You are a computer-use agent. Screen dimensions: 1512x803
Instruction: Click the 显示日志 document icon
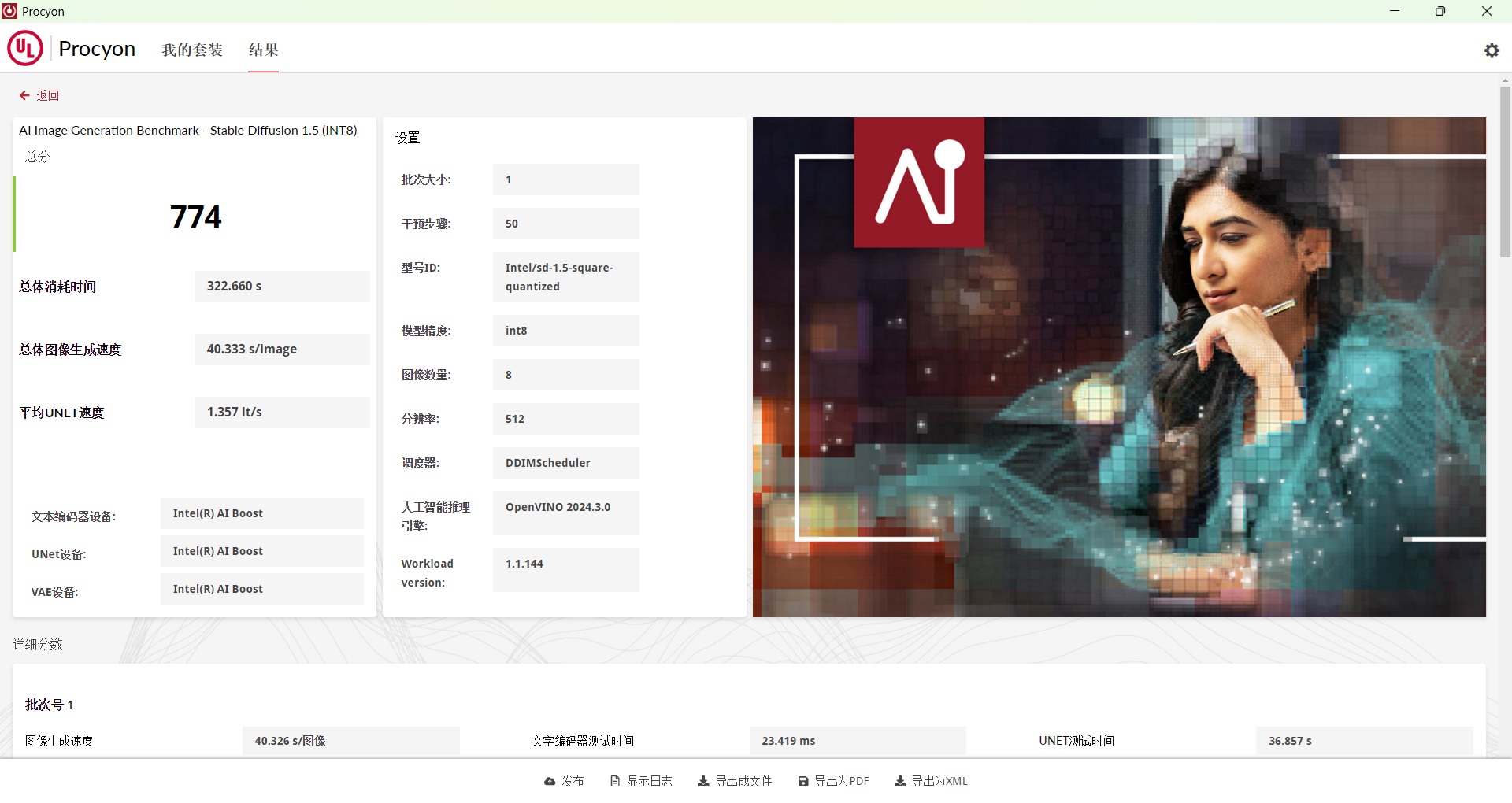(615, 781)
